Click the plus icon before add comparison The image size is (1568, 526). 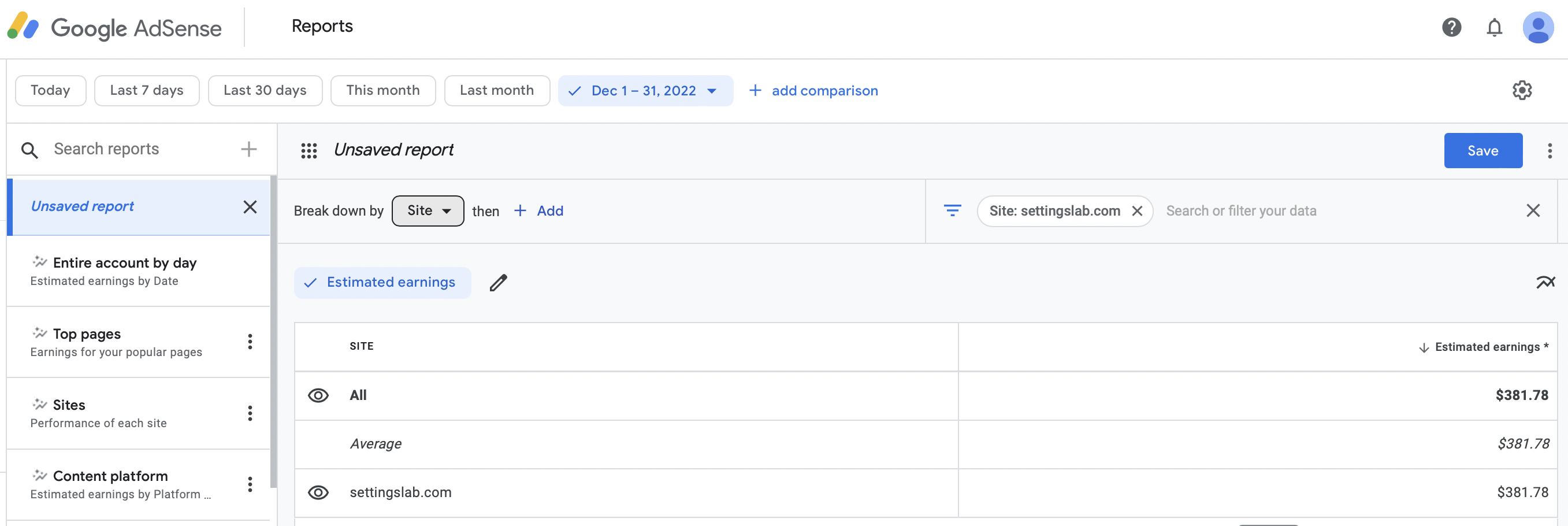[755, 90]
